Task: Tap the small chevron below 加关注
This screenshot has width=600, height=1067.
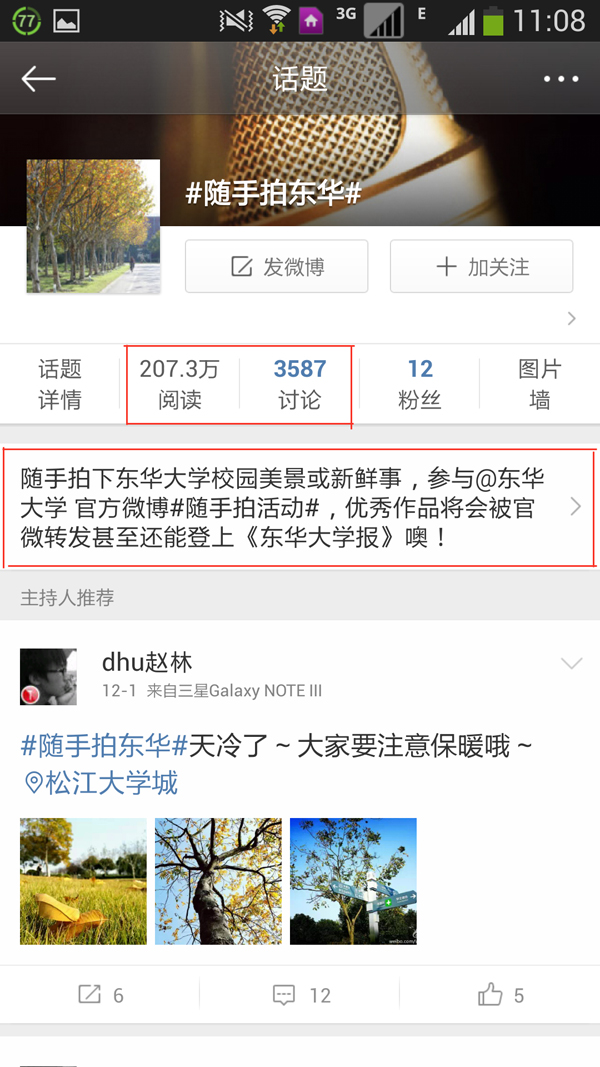Action: (572, 318)
